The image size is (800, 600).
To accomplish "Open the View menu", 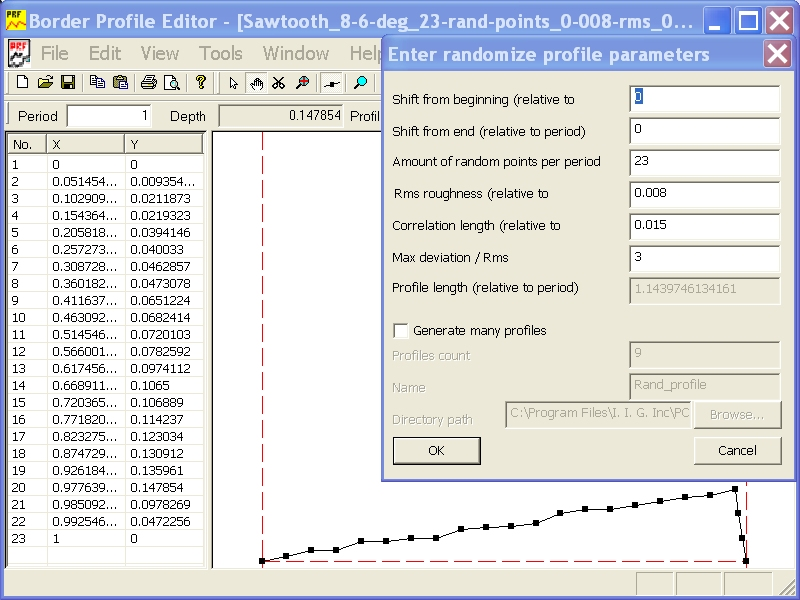I will 160,53.
